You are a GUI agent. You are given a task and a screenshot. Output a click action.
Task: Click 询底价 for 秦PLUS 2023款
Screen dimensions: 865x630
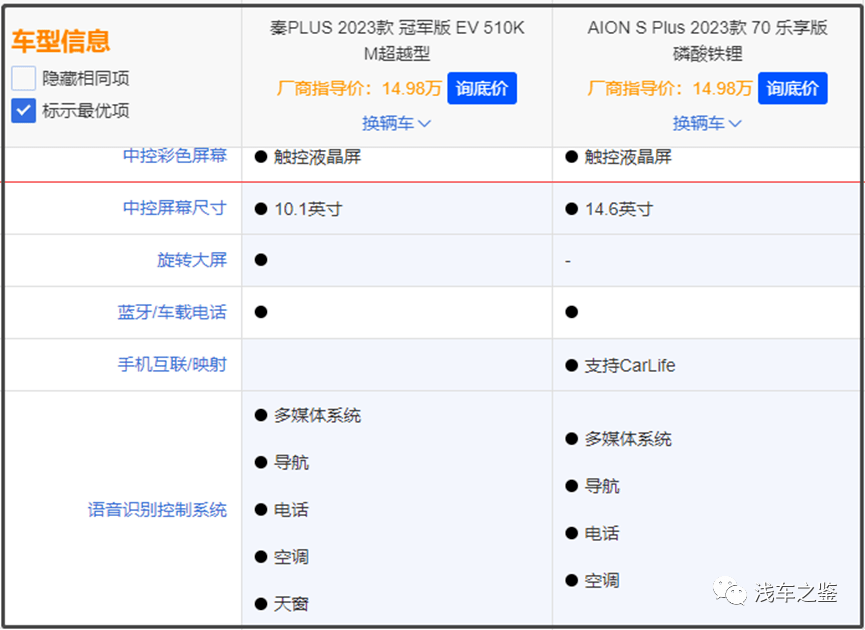(x=482, y=88)
